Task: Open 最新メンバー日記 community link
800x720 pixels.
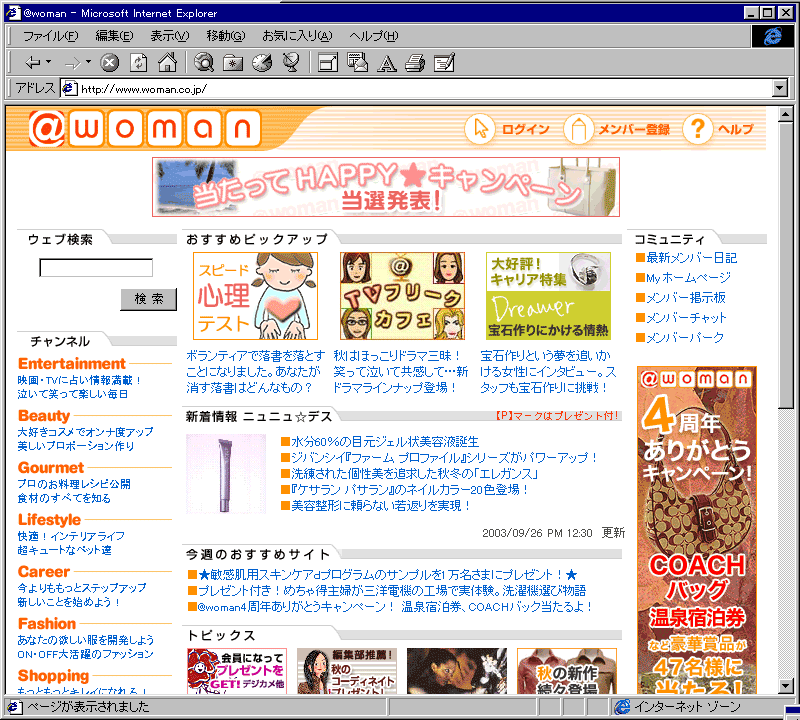Action: click(x=691, y=258)
